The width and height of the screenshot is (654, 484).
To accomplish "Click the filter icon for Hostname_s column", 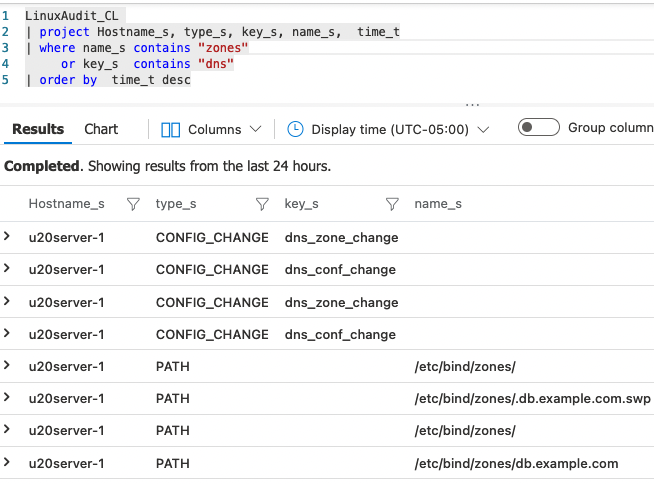I will pyautogui.click(x=133, y=204).
